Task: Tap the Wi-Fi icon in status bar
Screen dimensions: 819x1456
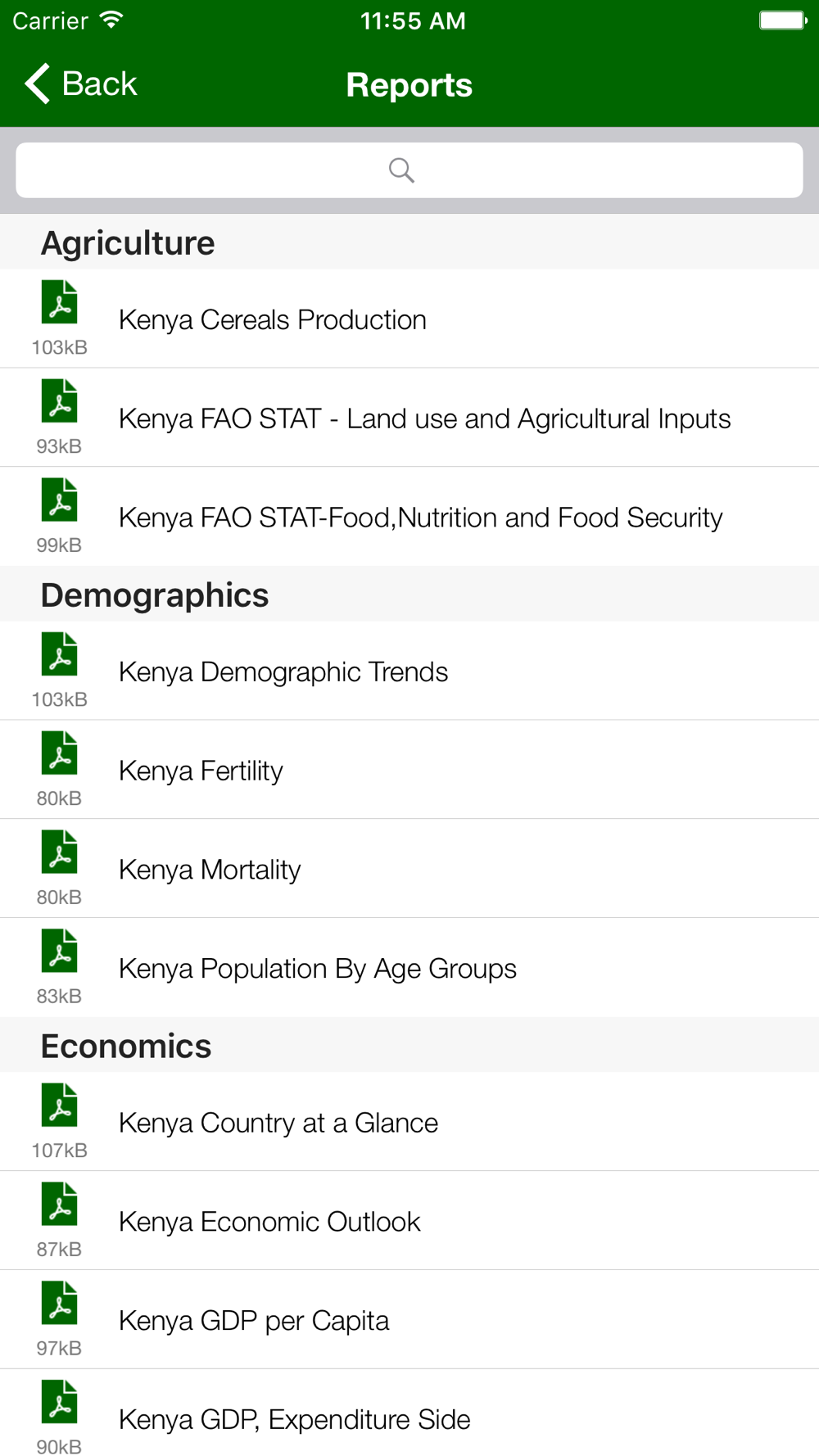Action: pyautogui.click(x=111, y=20)
